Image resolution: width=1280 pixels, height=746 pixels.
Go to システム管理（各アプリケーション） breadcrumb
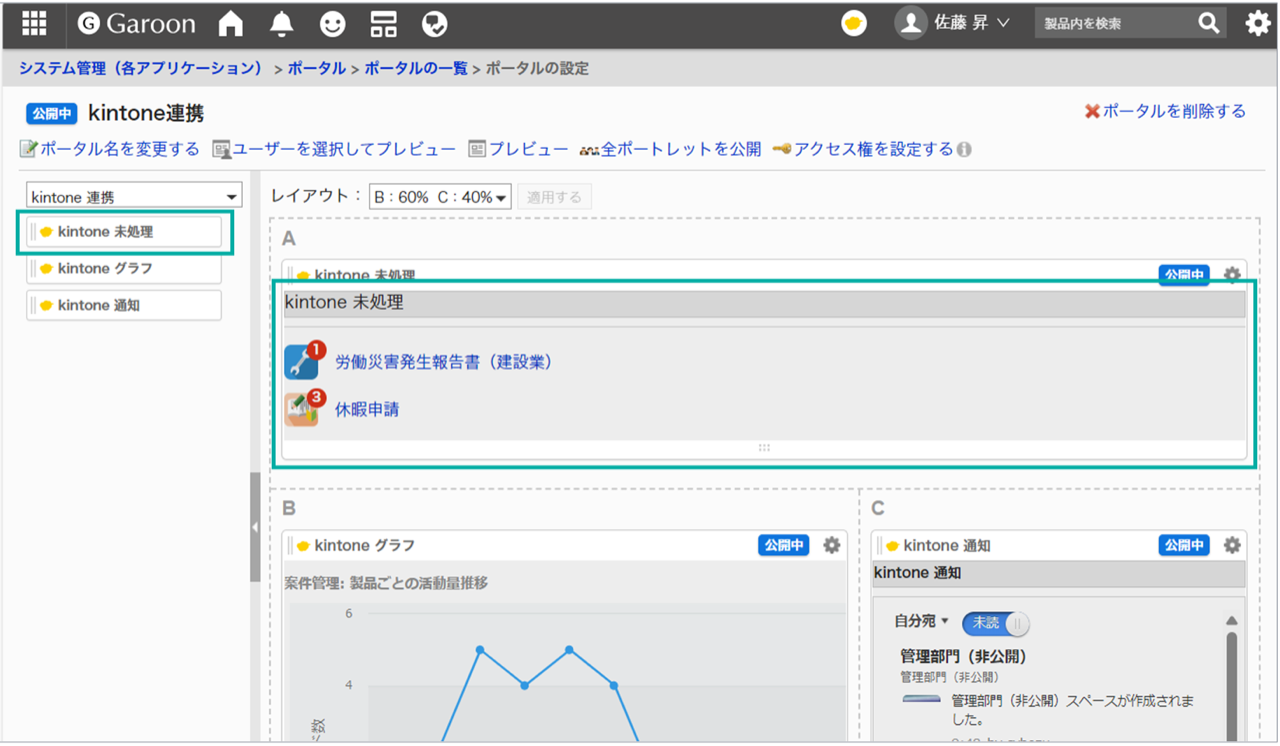(140, 69)
